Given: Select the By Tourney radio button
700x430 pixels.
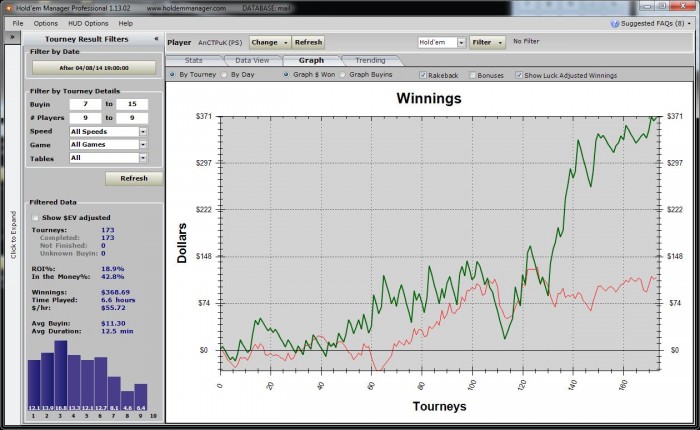Looking at the screenshot, I should point(172,75).
